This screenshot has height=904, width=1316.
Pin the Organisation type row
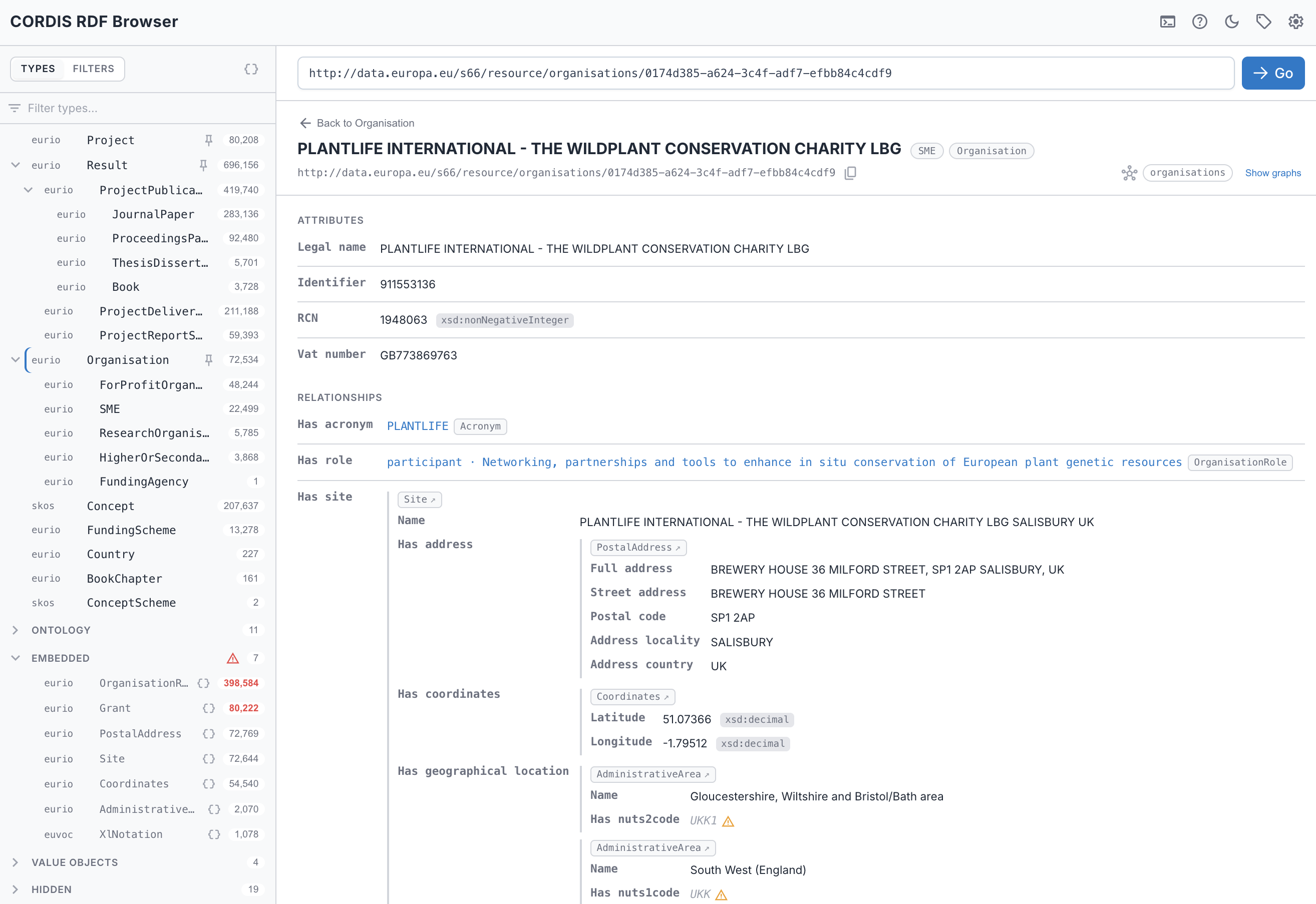click(x=209, y=360)
